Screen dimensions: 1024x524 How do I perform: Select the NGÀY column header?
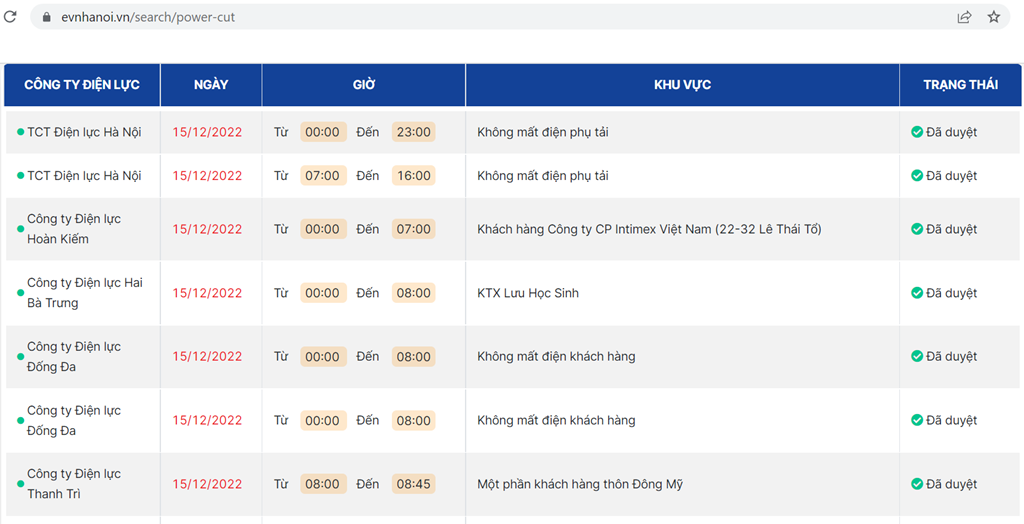tap(211, 85)
